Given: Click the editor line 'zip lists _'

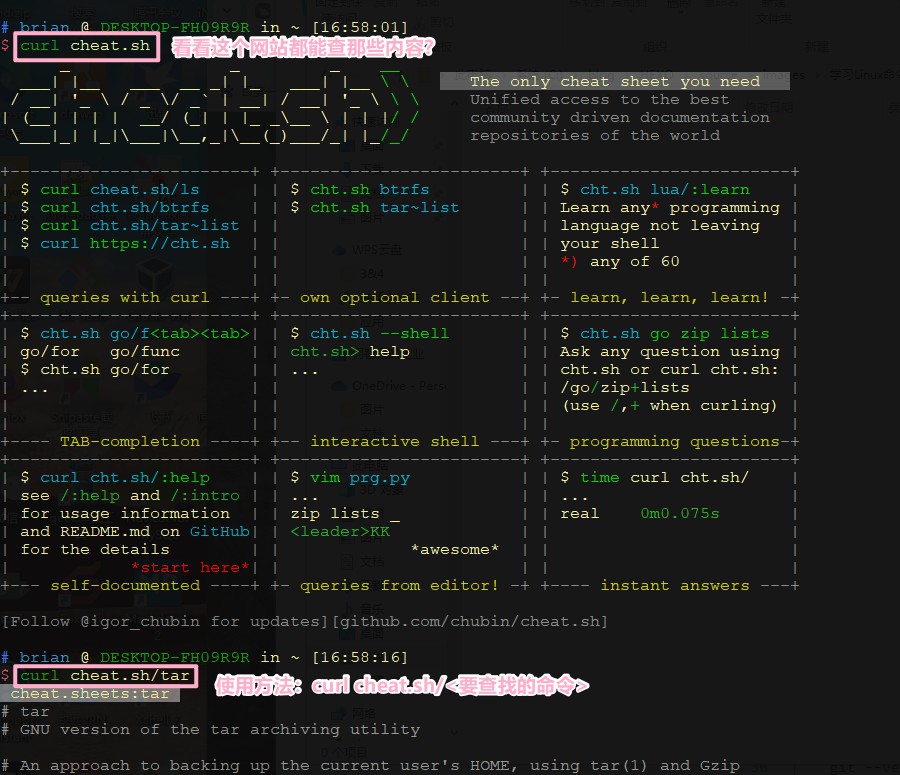Looking at the screenshot, I should pos(345,513).
